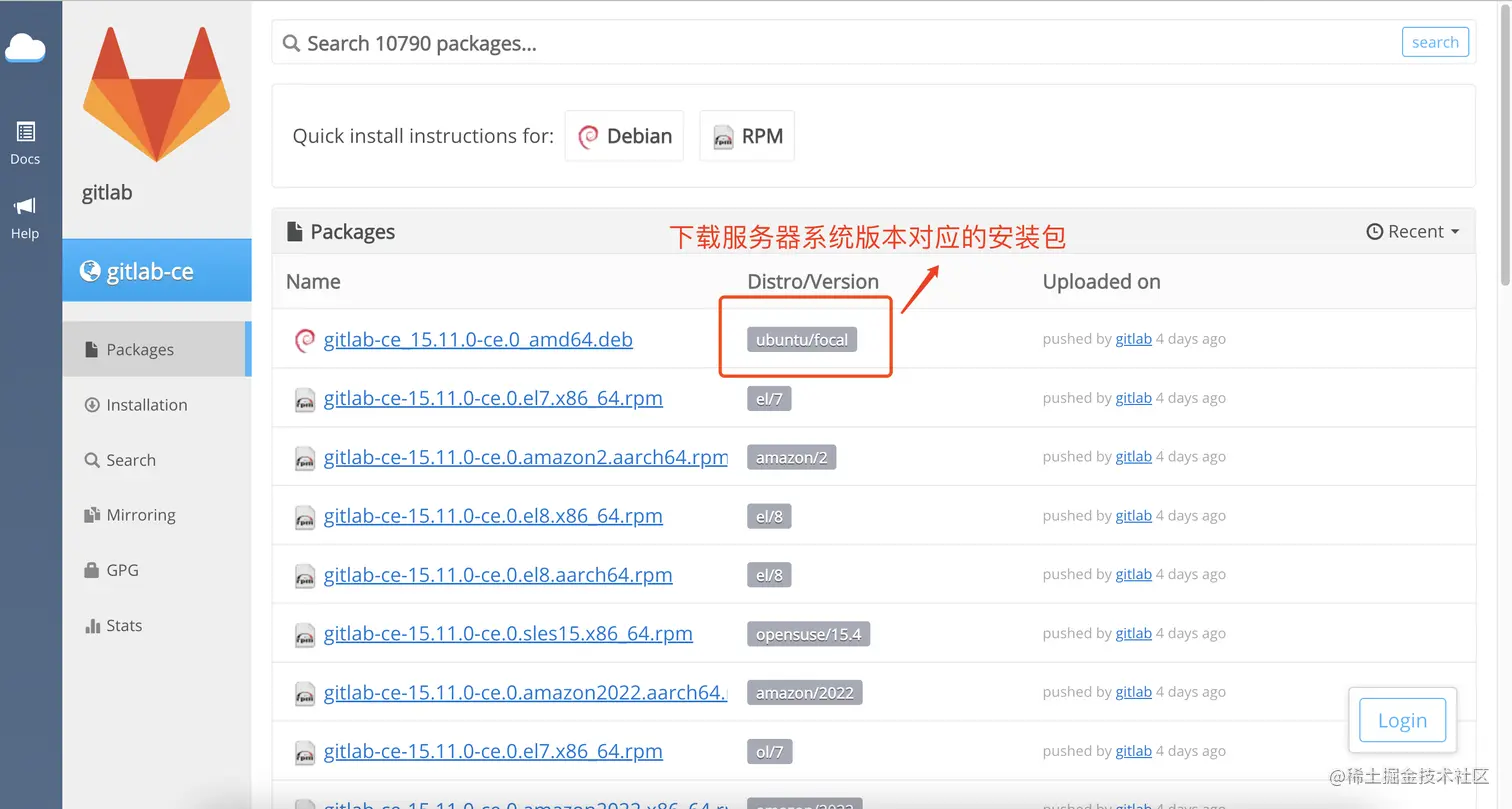The height and width of the screenshot is (809, 1512).
Task: Open gitlab-ce-15.11.0-ce.0.amazon2.aarch64.rpm link
Action: pyautogui.click(x=526, y=457)
